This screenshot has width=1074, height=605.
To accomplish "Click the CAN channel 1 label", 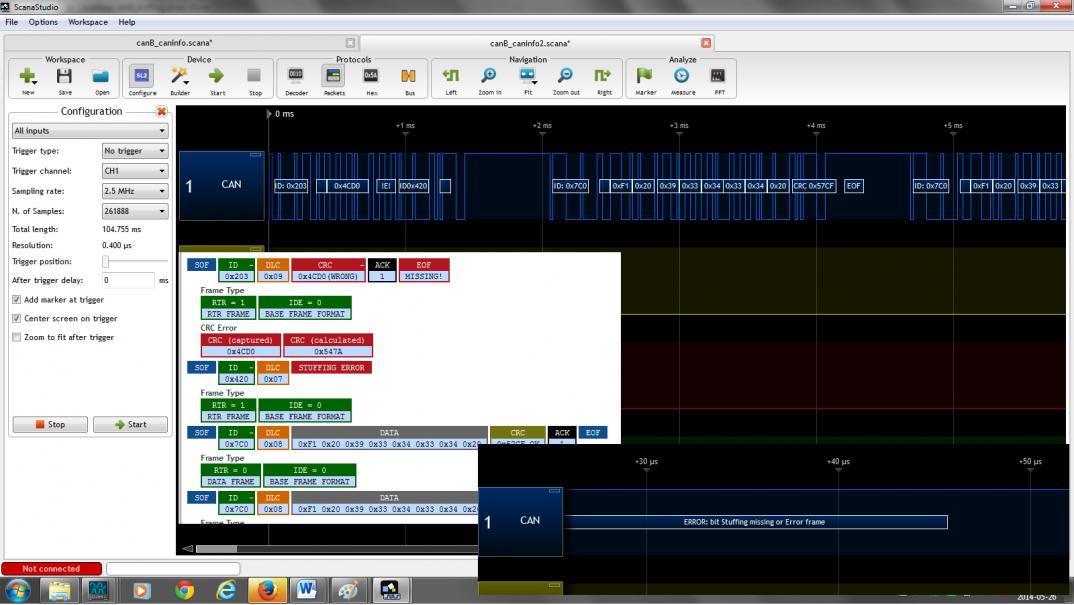I will coord(221,186).
